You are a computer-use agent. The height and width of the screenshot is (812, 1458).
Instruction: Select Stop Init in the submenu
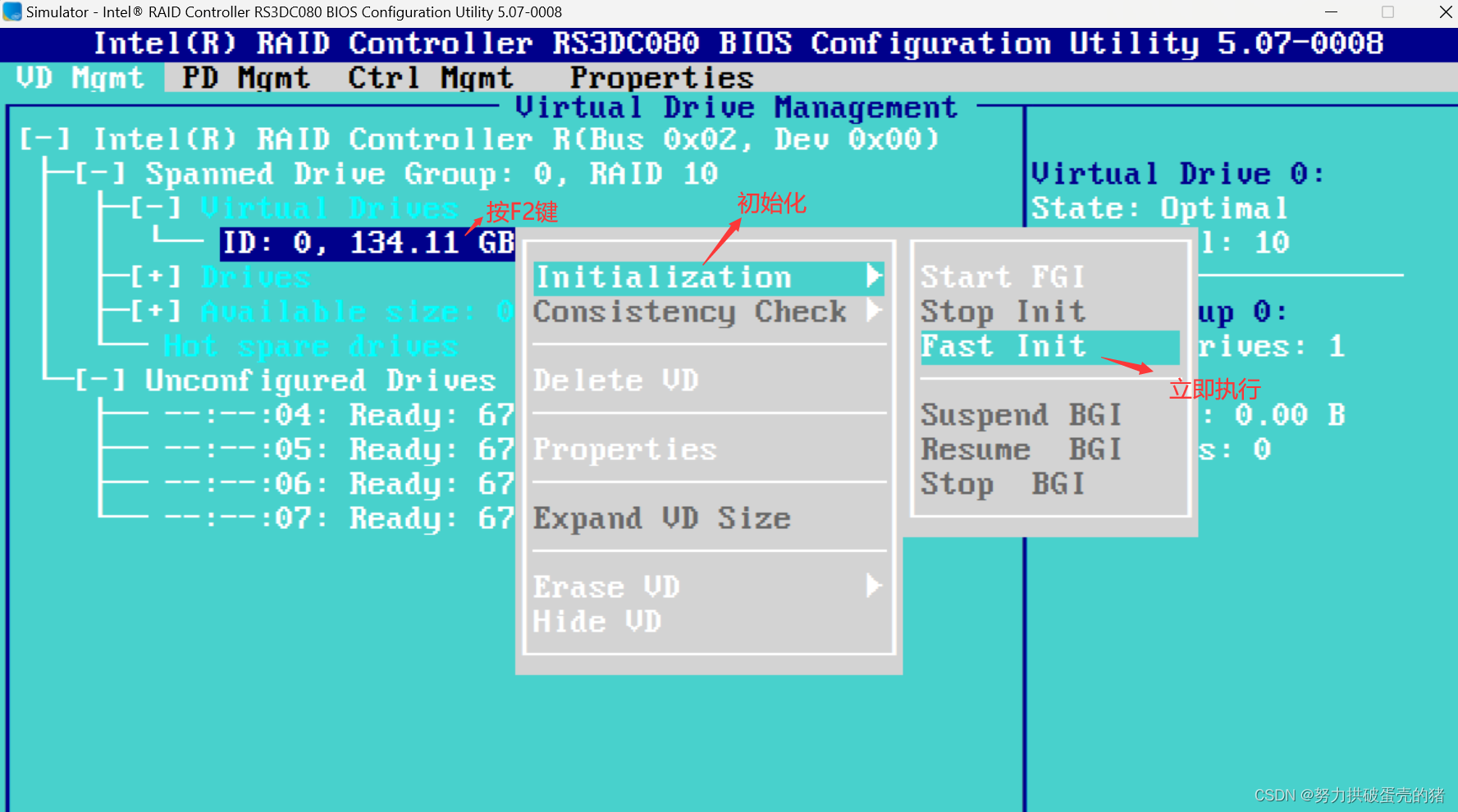(1003, 312)
